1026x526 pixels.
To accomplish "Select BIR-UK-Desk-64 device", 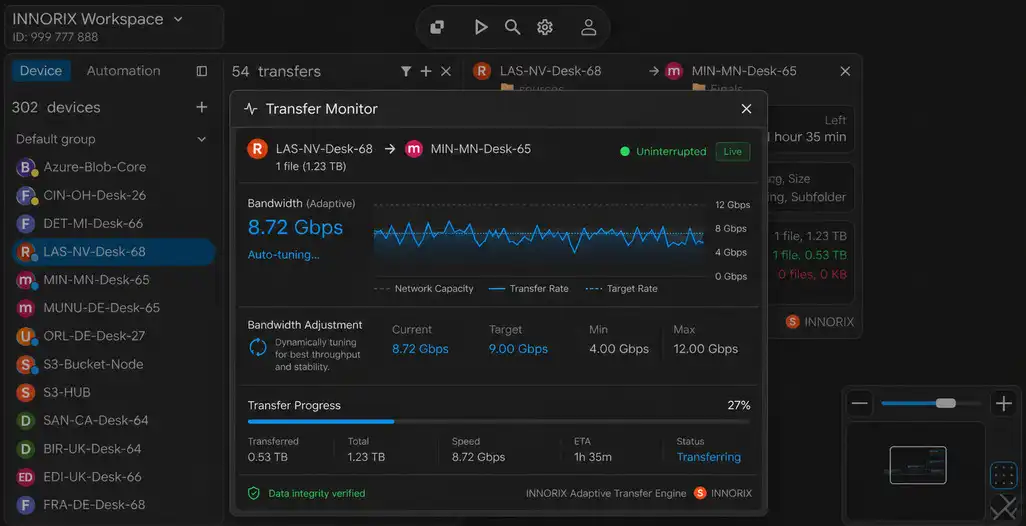I will click(x=113, y=448).
